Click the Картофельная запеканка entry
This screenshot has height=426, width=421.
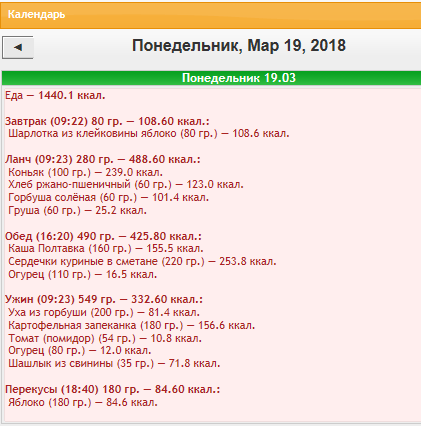point(132,325)
